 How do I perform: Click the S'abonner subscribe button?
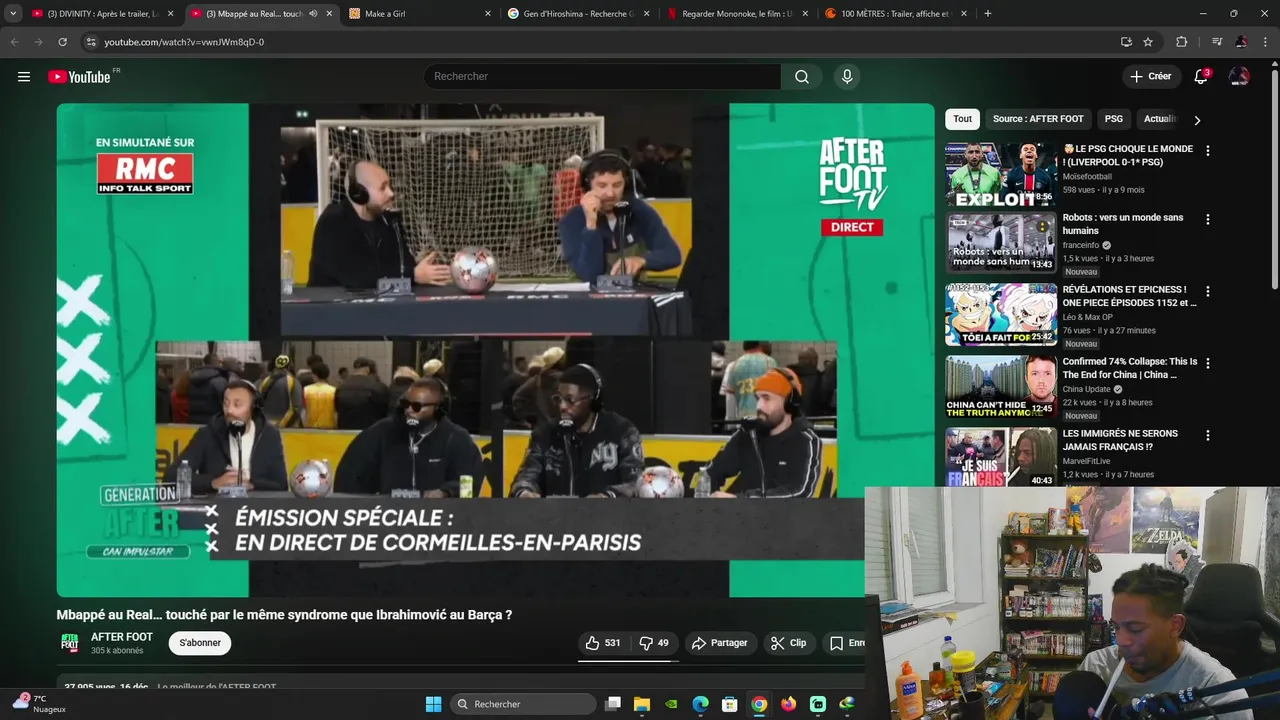tap(200, 643)
